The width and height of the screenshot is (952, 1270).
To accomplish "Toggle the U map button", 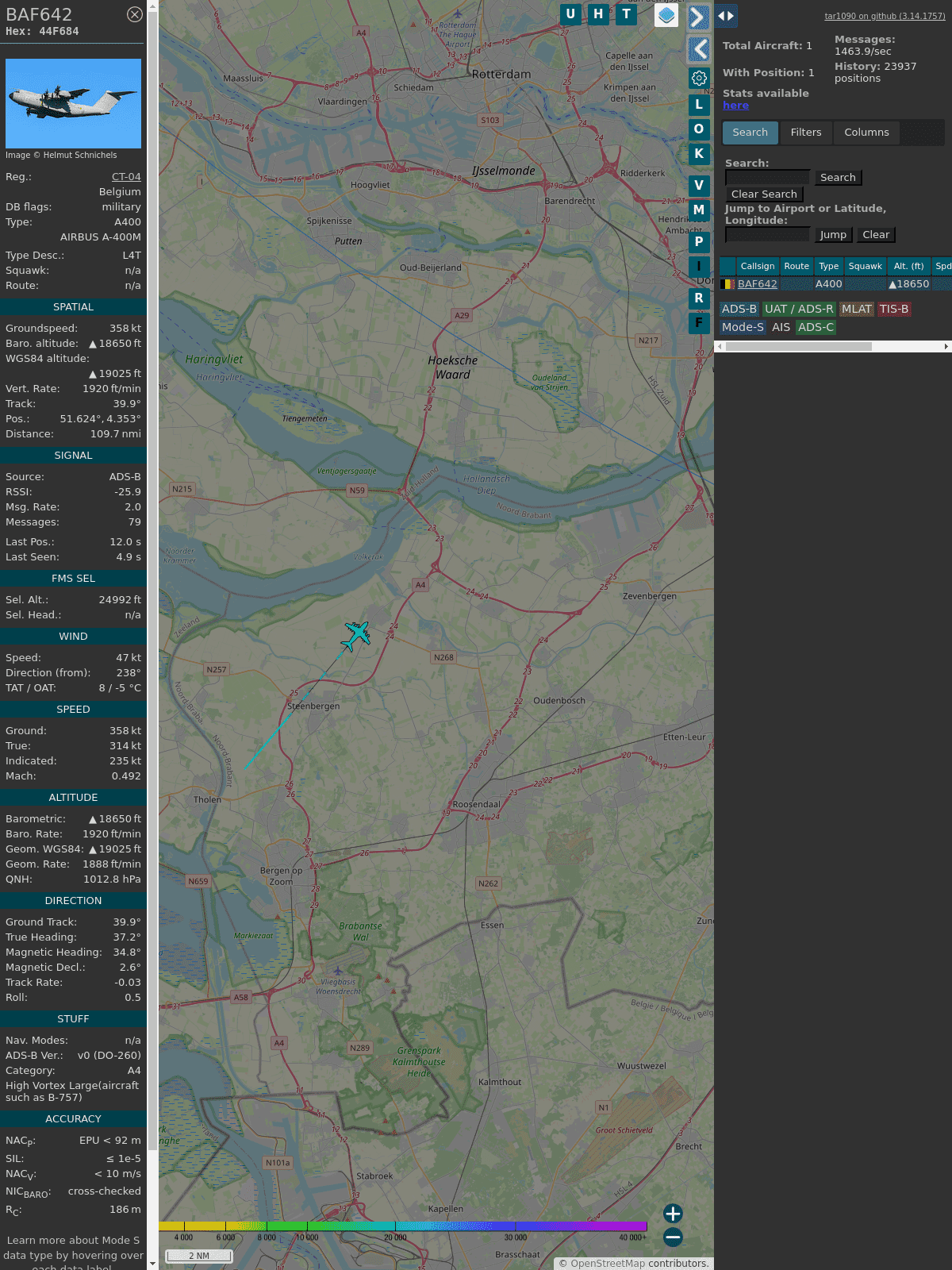I will [x=570, y=14].
